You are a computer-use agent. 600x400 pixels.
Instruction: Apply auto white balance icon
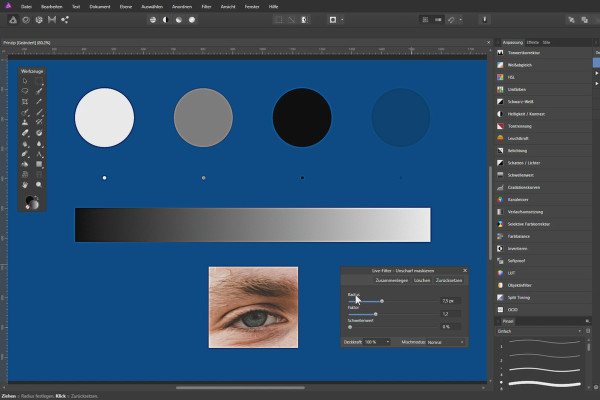click(x=192, y=20)
